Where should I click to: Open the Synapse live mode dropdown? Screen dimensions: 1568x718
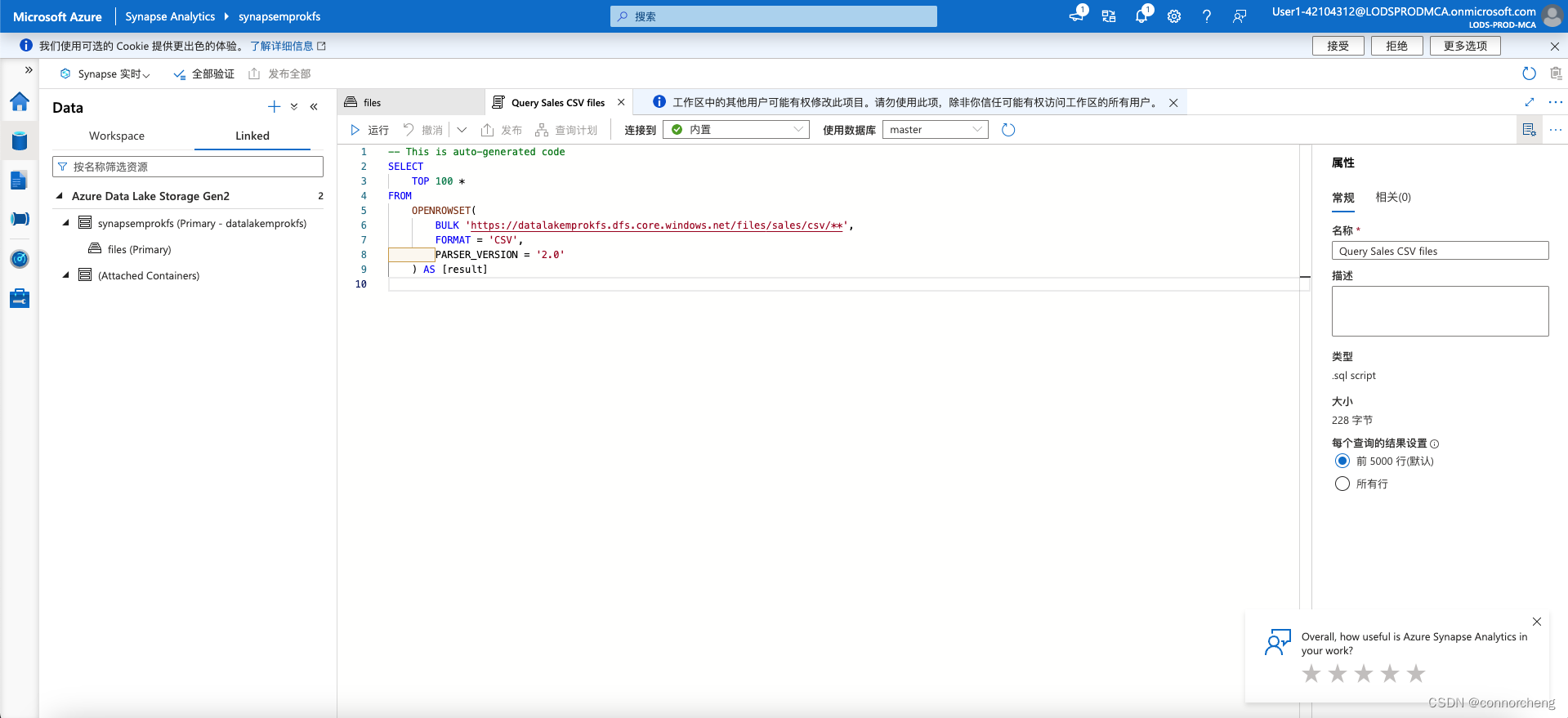105,74
